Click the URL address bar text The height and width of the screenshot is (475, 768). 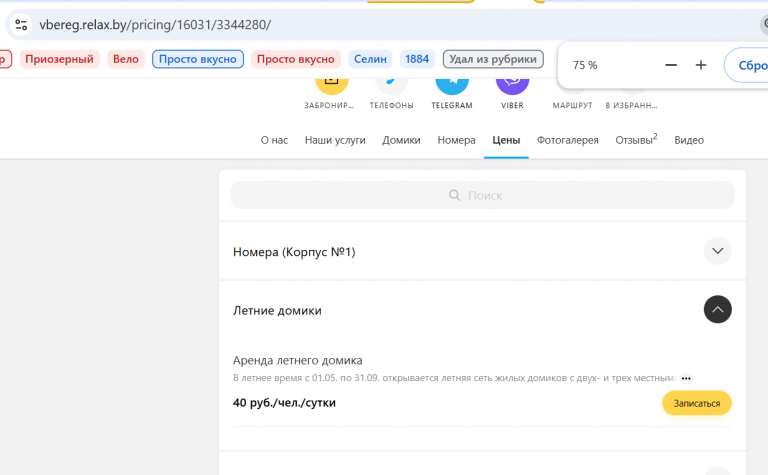click(155, 24)
